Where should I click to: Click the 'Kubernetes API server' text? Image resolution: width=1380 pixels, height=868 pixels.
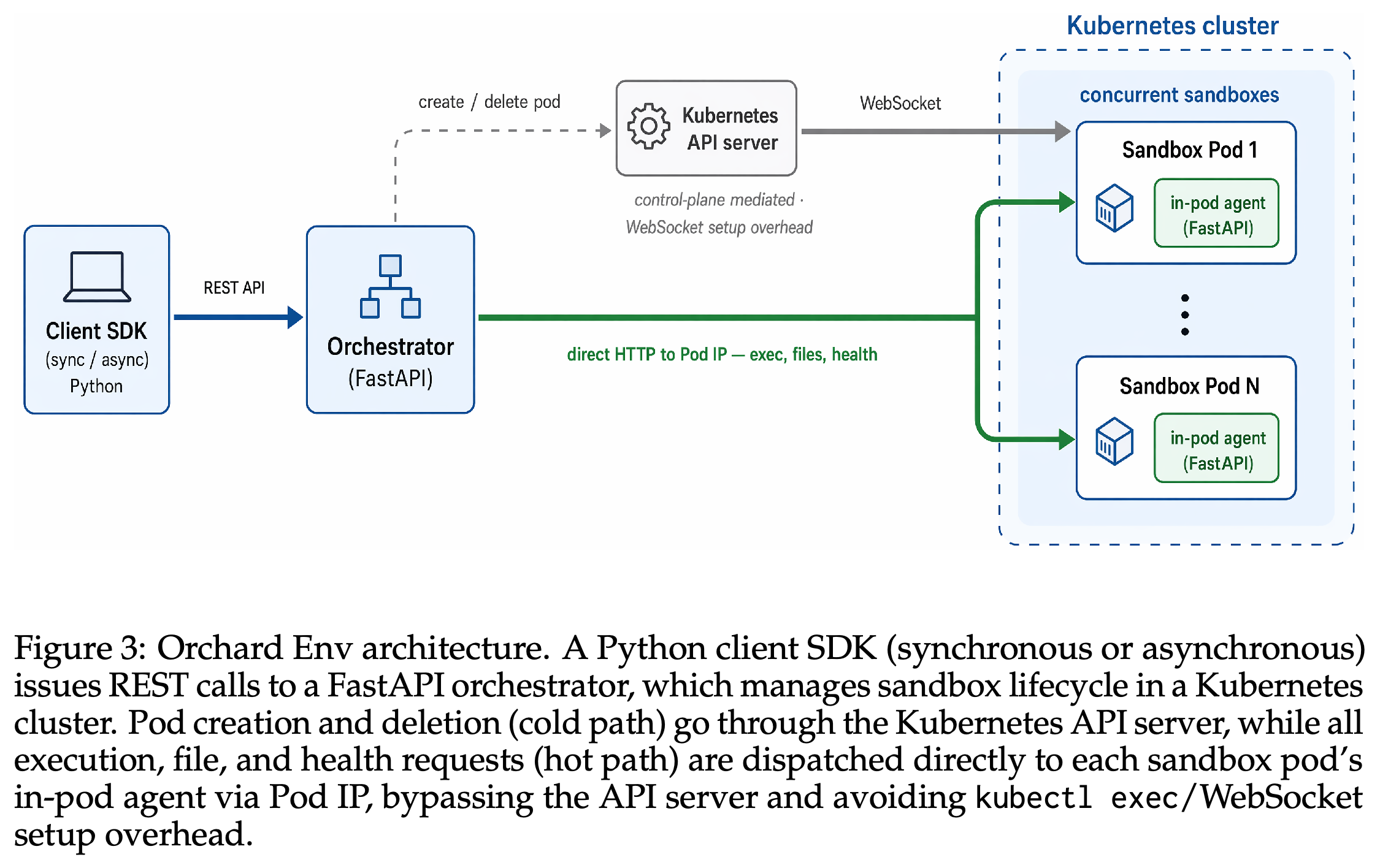pos(730,129)
